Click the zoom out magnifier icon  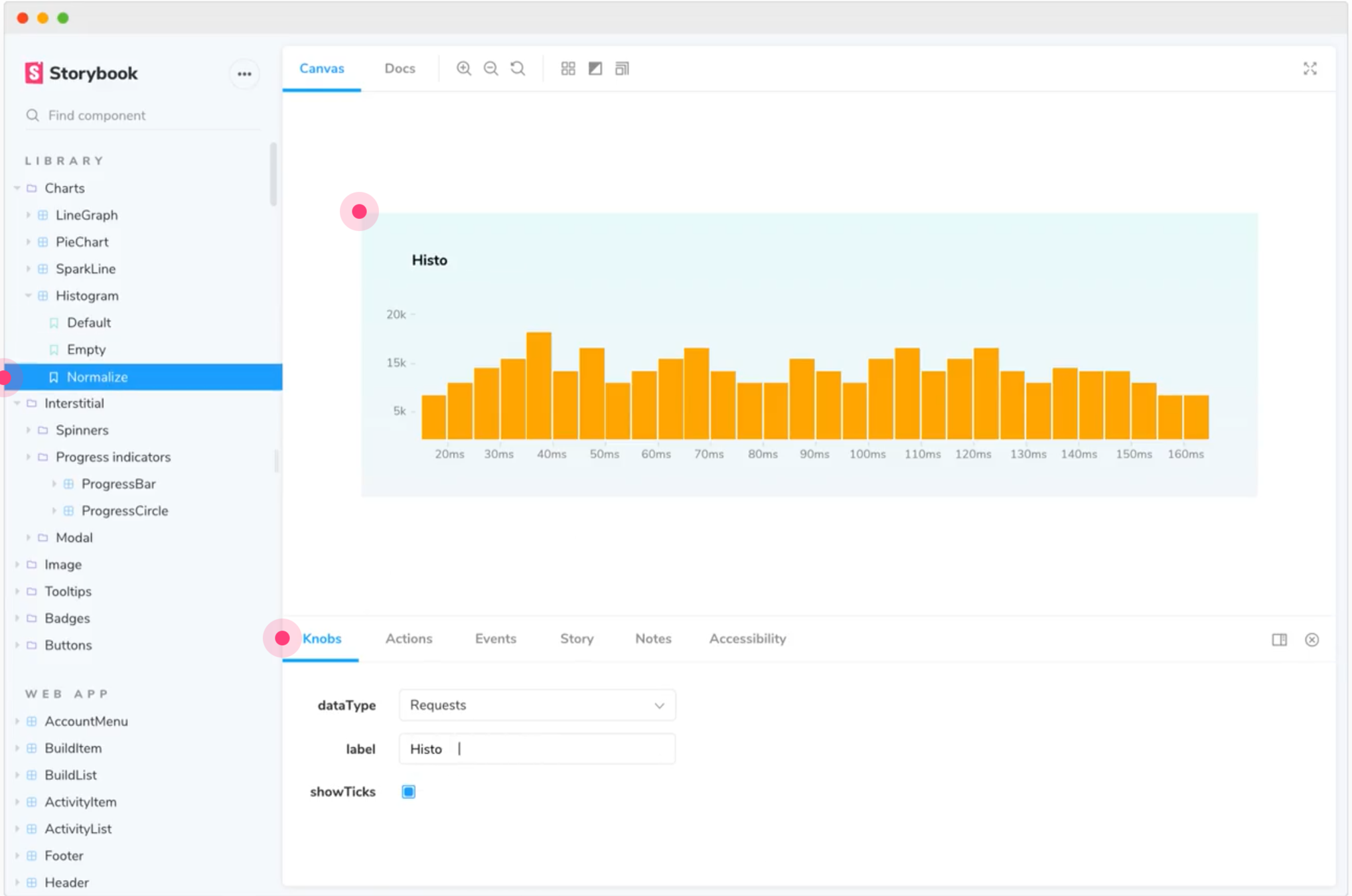click(490, 68)
